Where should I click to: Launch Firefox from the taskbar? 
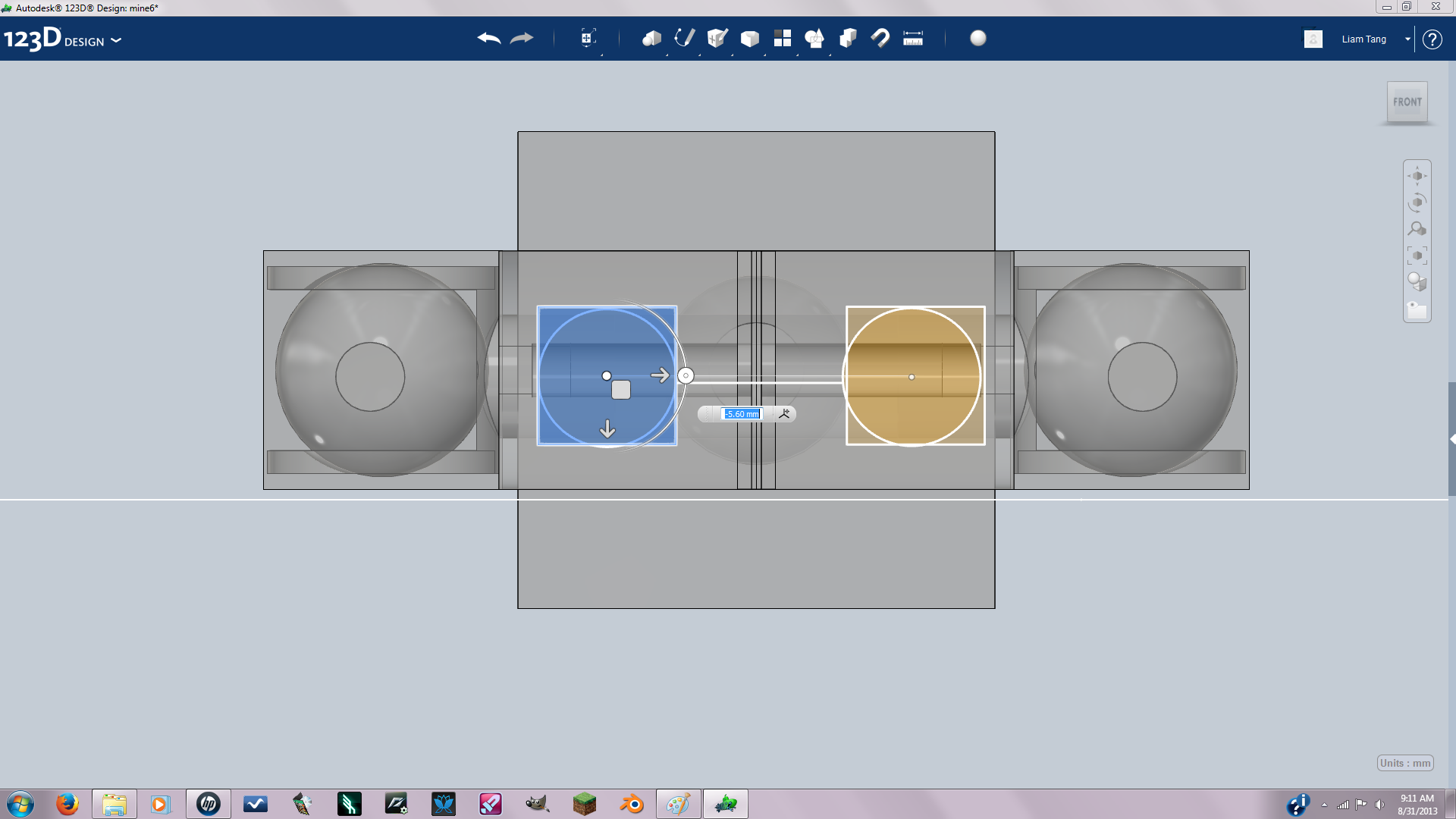(x=67, y=804)
